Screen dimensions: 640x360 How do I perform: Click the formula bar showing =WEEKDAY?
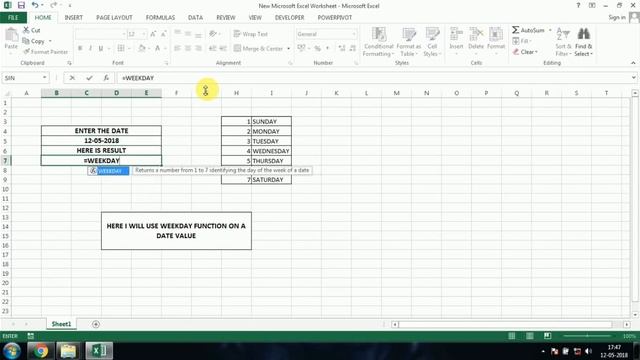pos(373,78)
